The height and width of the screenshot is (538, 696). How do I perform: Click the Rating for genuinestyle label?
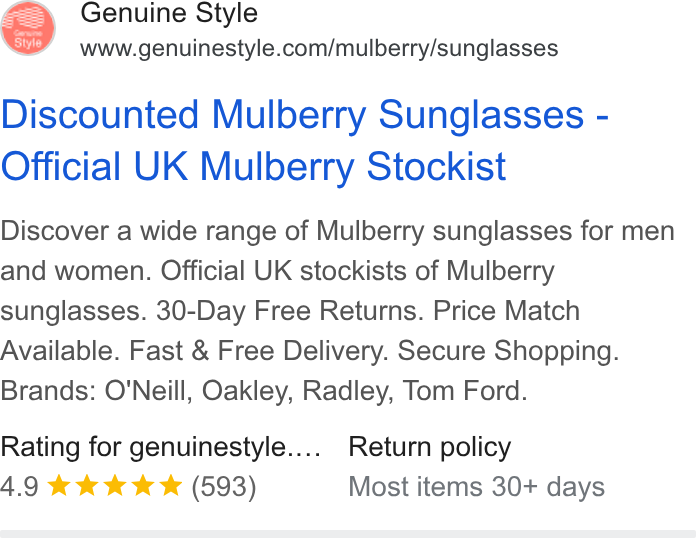[x=161, y=447]
